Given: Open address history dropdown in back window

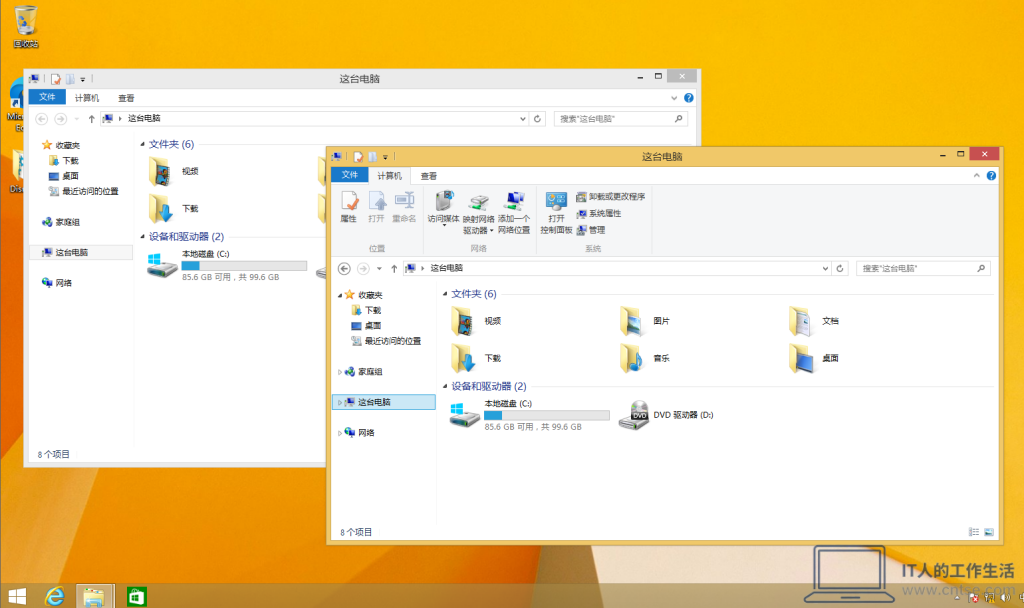Looking at the screenshot, I should click(522, 119).
